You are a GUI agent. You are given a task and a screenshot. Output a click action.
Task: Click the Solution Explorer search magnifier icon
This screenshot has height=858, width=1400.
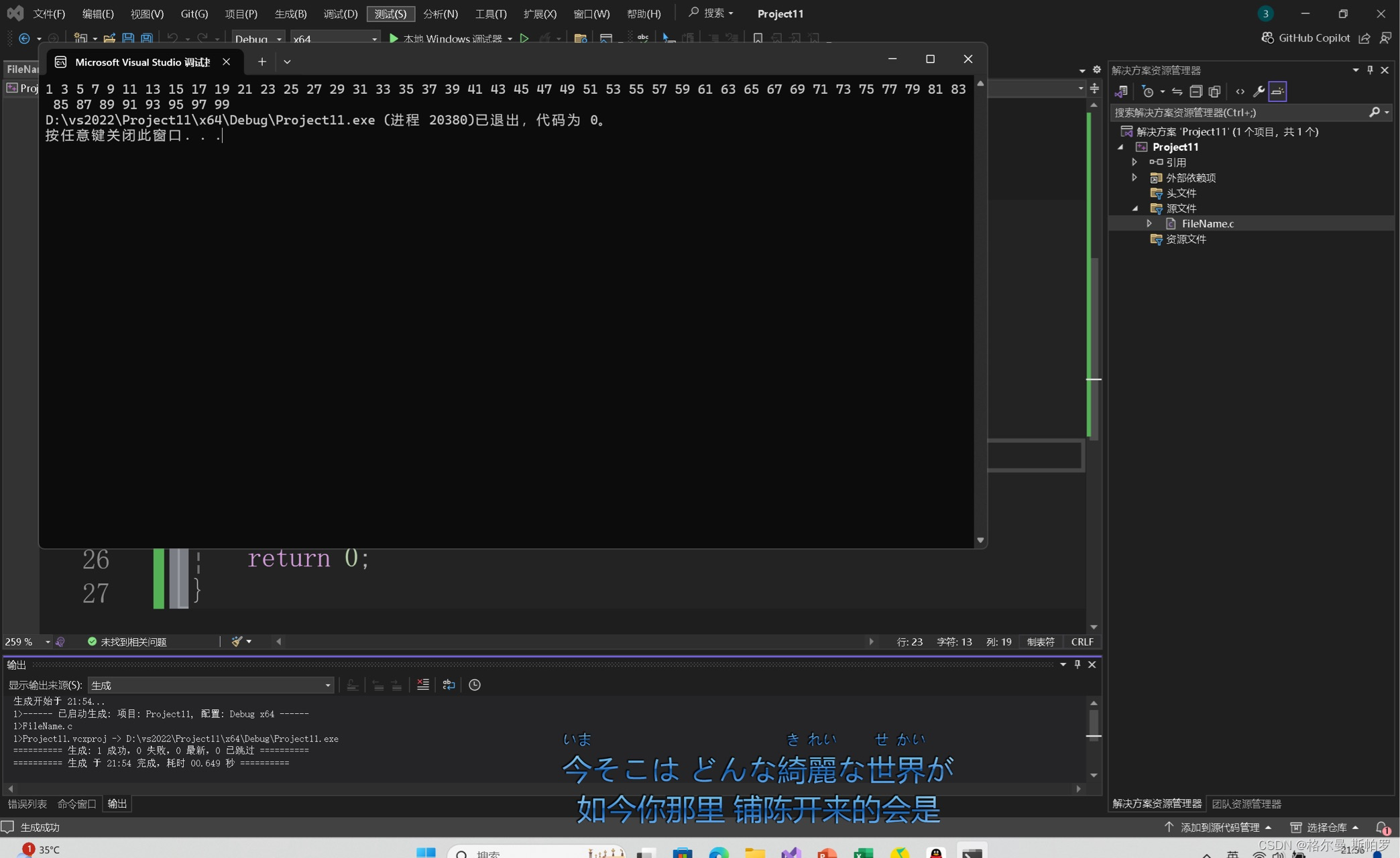(x=1375, y=112)
